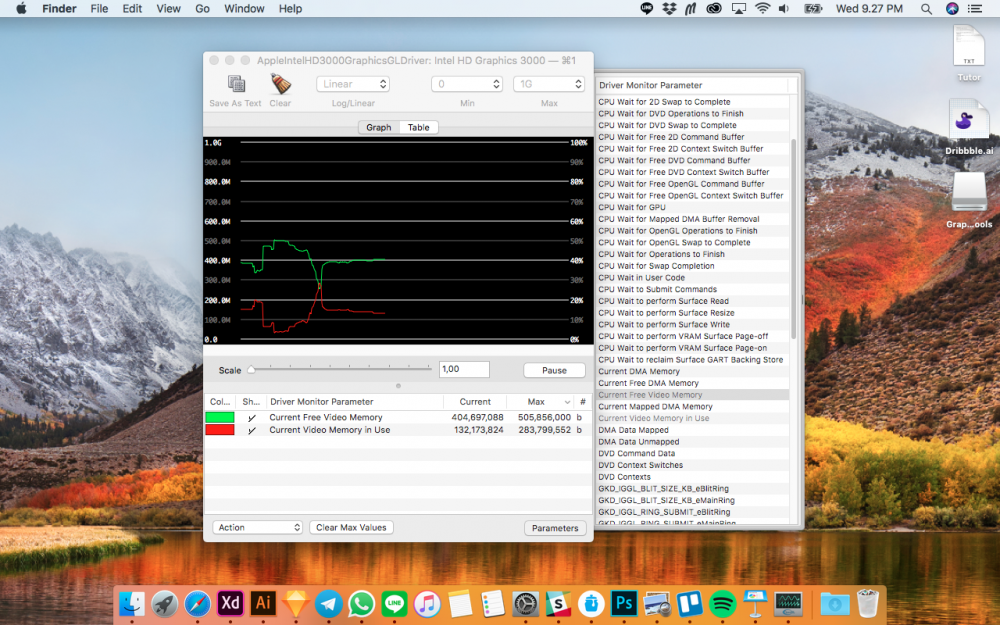
Task: Click the Current column header
Action: point(475,402)
